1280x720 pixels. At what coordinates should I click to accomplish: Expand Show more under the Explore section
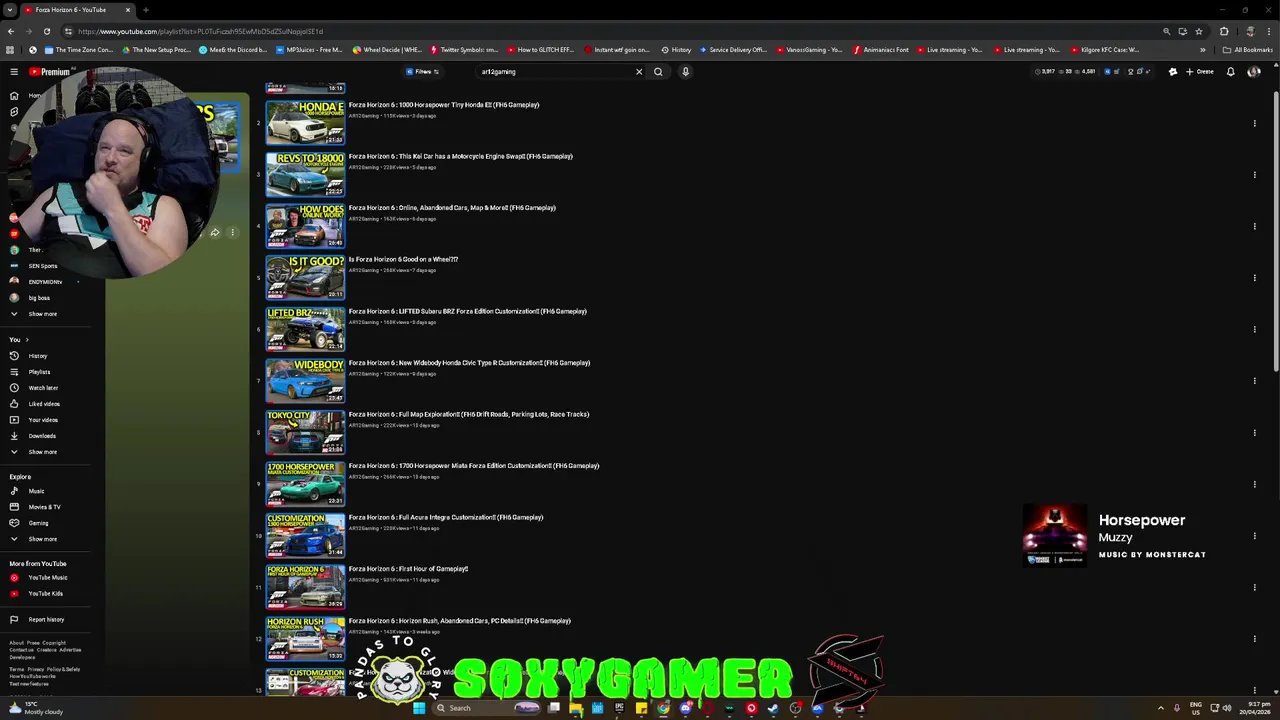(42, 539)
